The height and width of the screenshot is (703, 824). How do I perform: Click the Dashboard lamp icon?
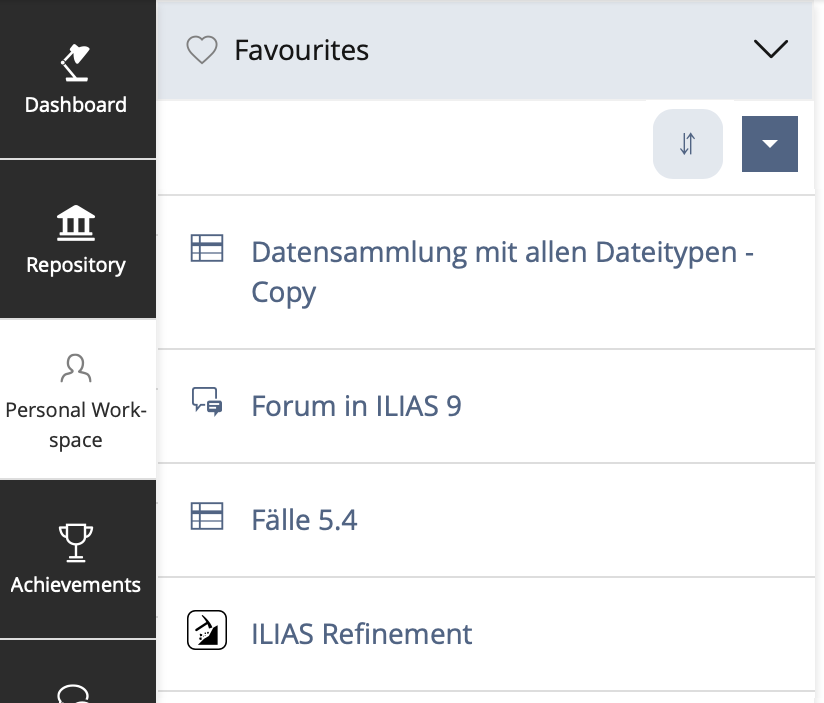(x=76, y=63)
